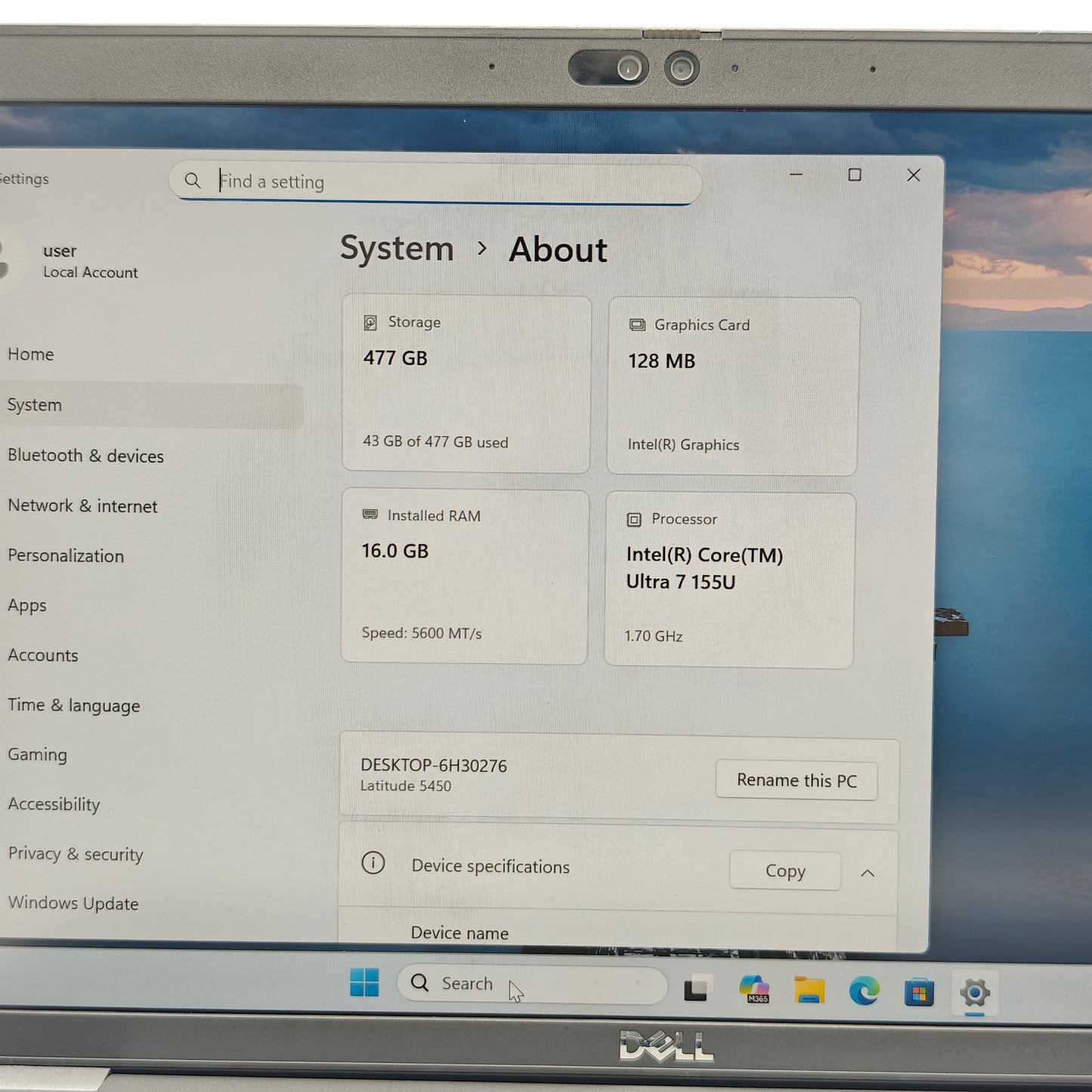
Task: Launch Microsoft 365 Copilot from taskbar
Action: click(754, 988)
